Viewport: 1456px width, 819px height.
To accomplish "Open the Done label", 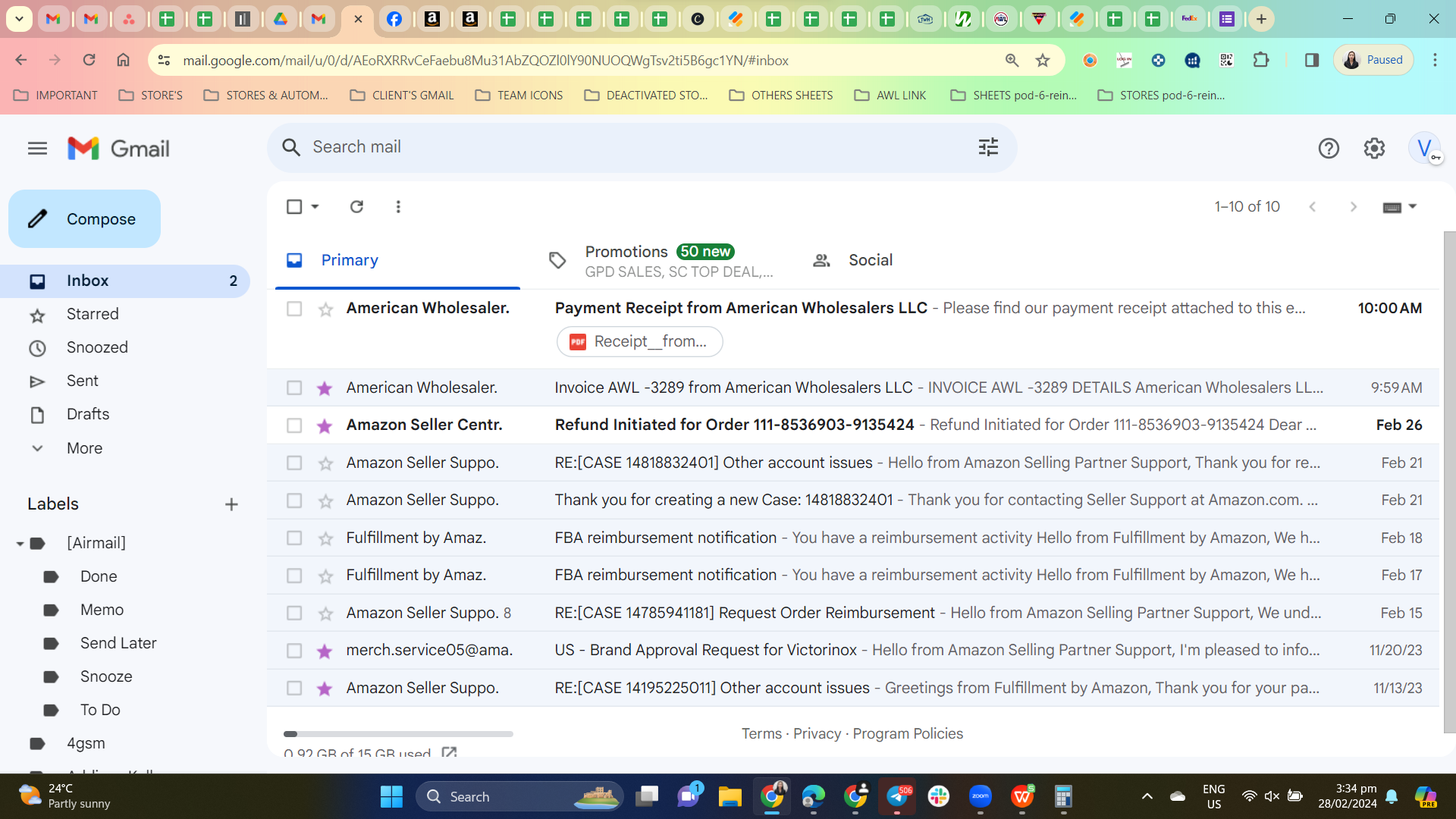I will 99,577.
